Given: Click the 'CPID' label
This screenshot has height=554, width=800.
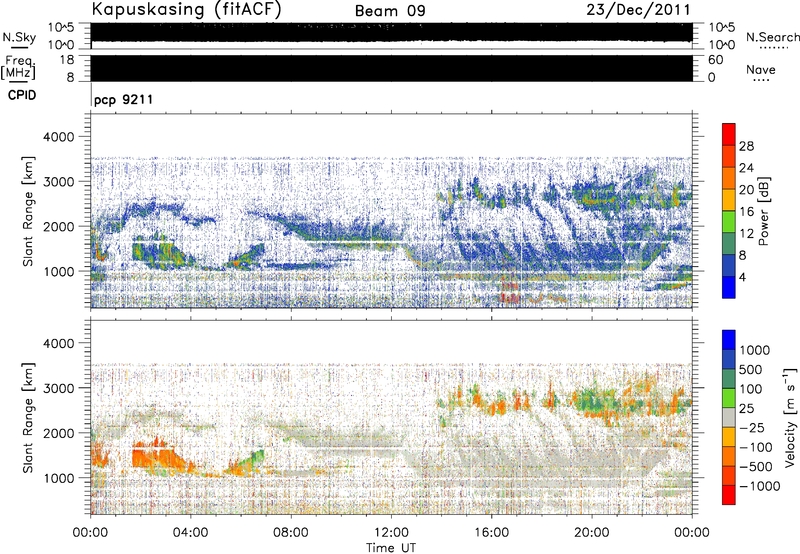Looking at the screenshot, I should coord(22,95).
